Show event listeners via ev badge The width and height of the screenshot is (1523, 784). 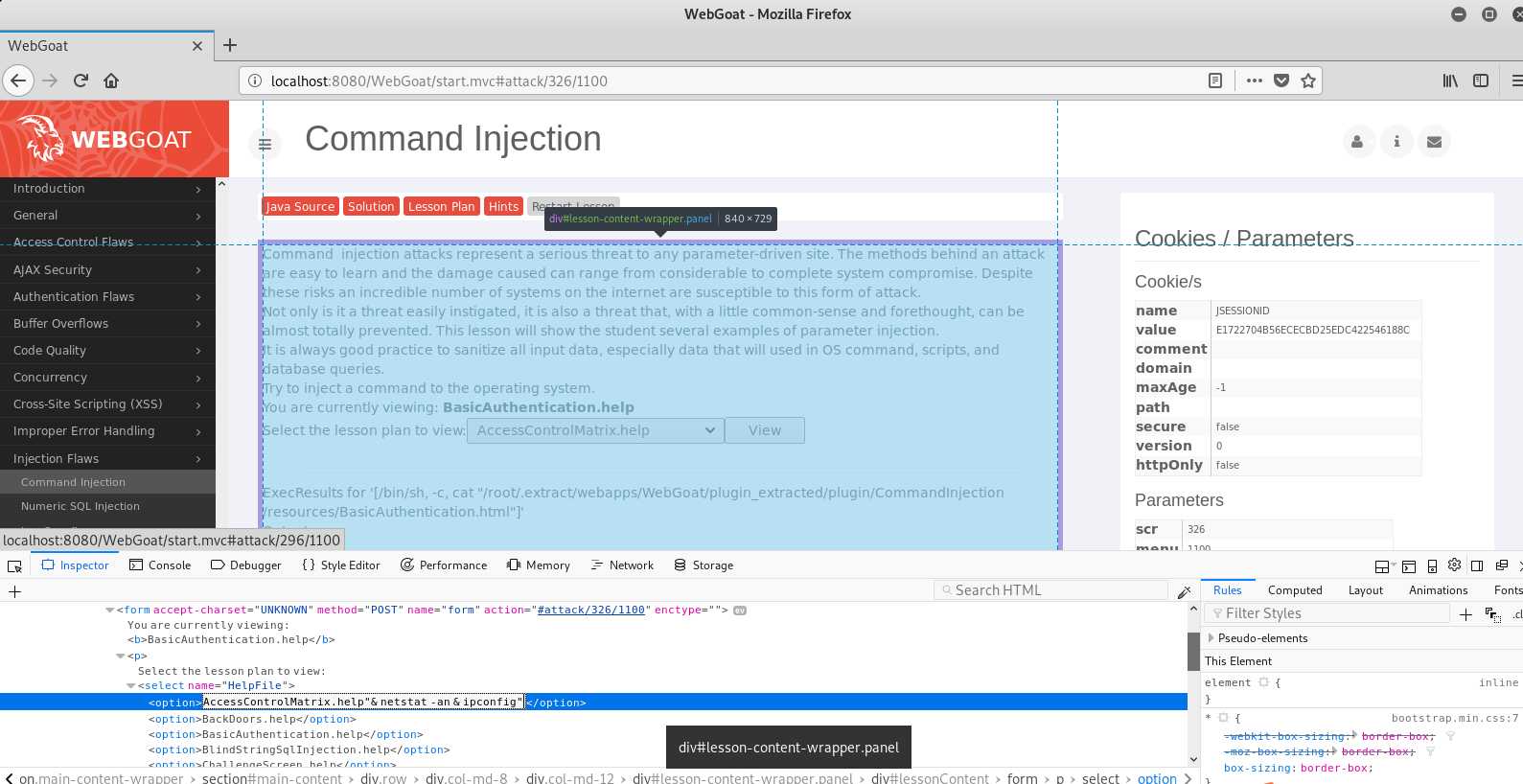click(x=740, y=610)
